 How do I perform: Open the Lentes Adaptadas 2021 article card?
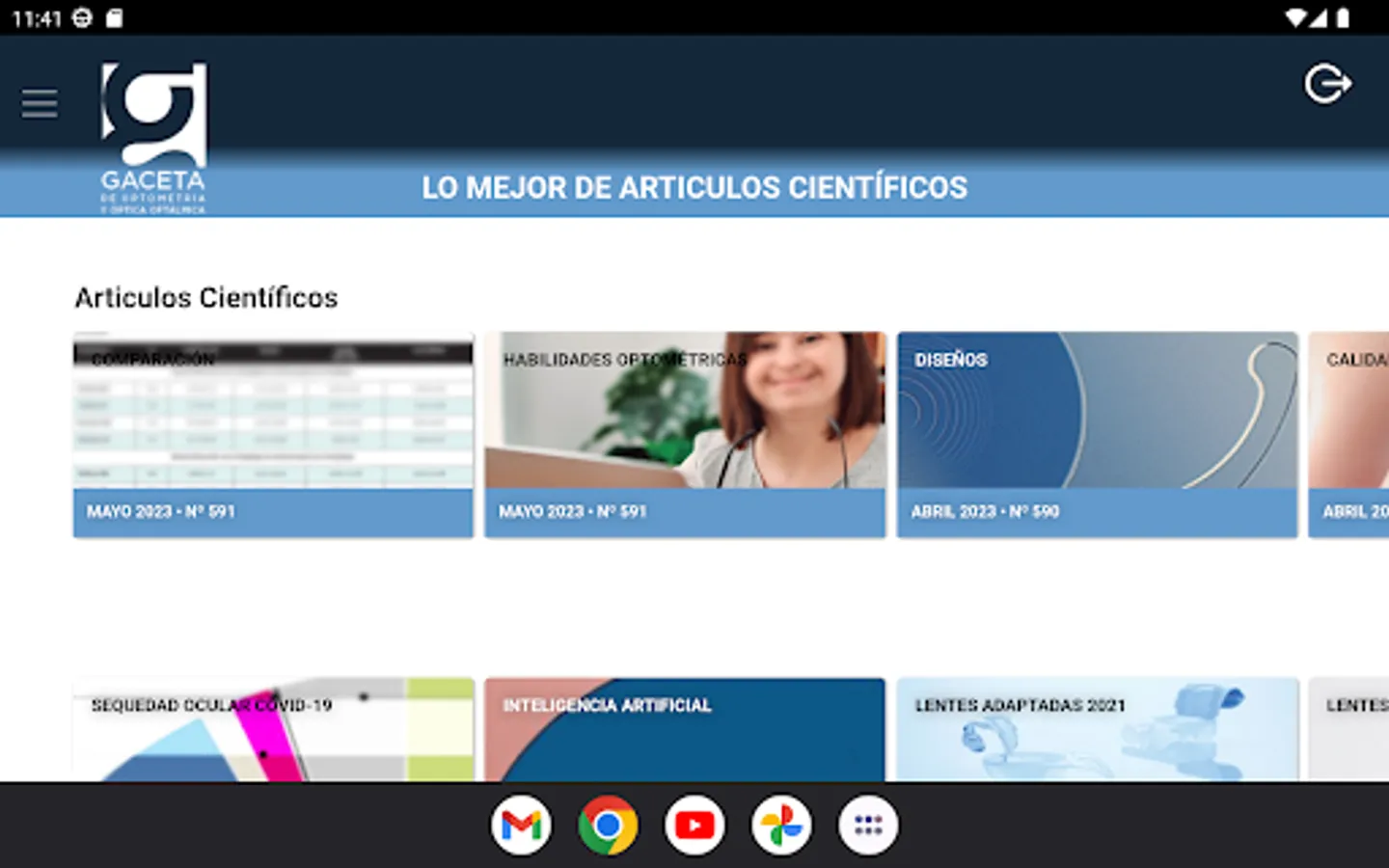click(1097, 729)
